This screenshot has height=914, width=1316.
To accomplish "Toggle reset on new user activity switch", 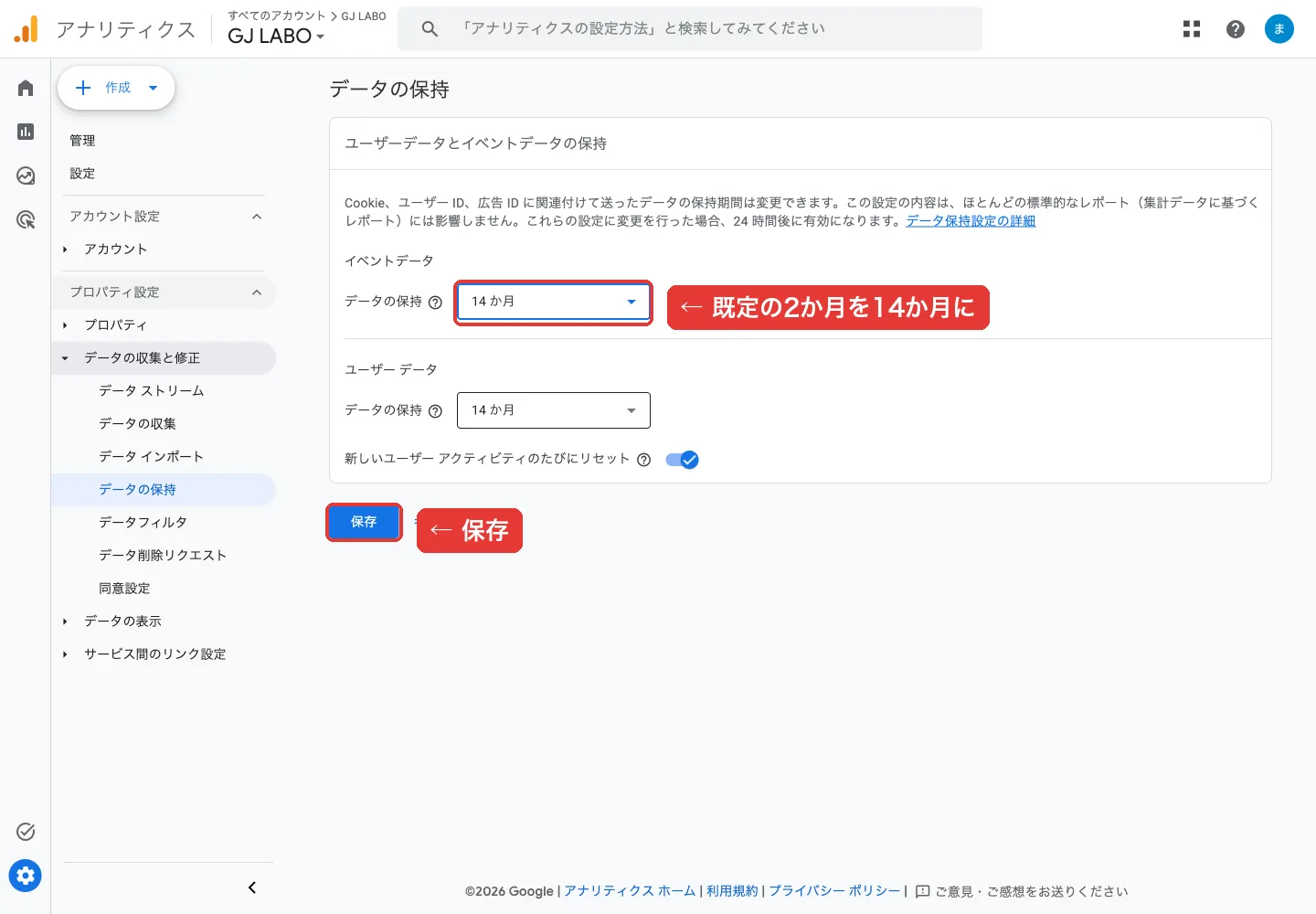I will [683, 460].
